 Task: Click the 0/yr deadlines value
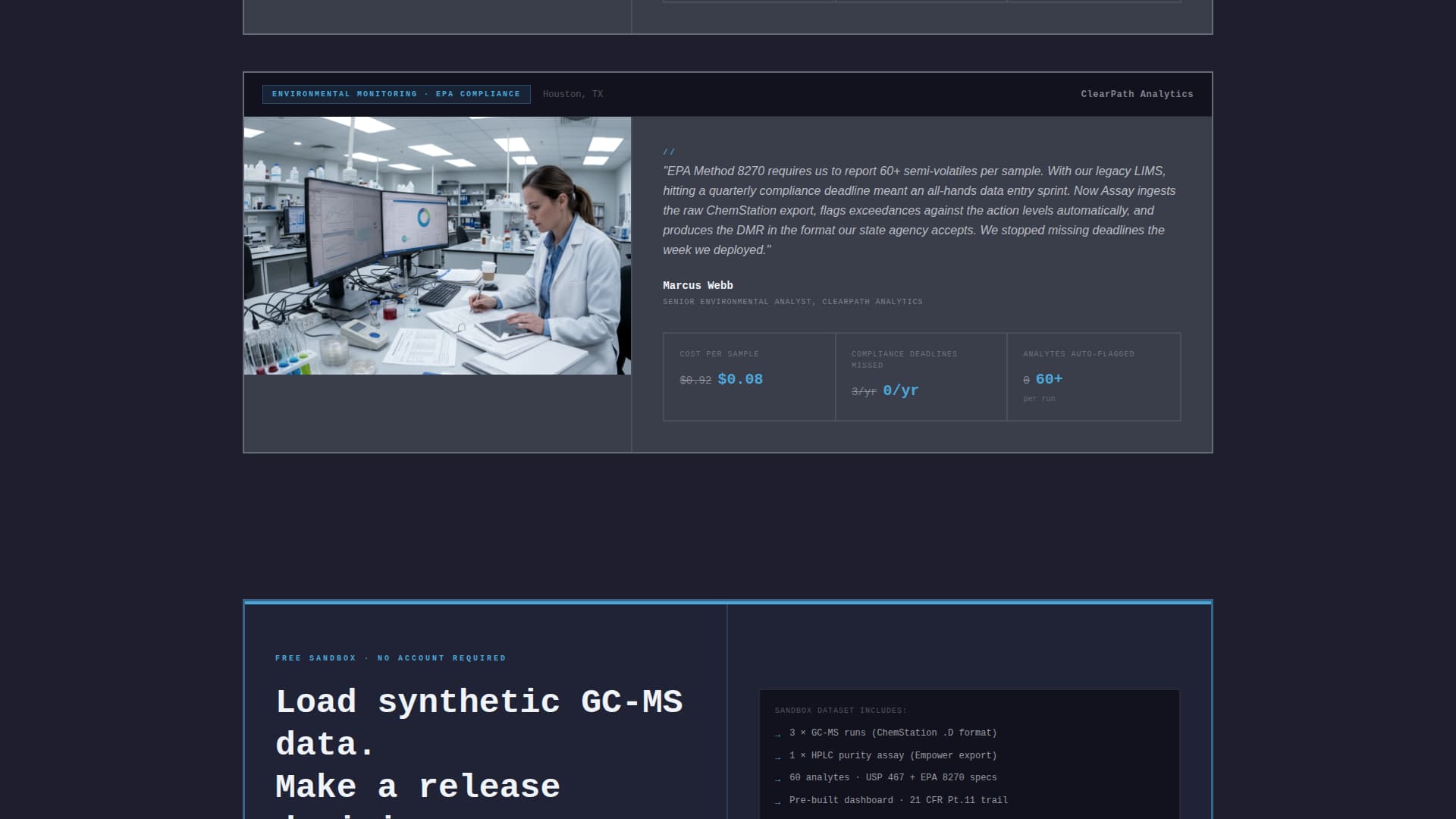coord(900,391)
